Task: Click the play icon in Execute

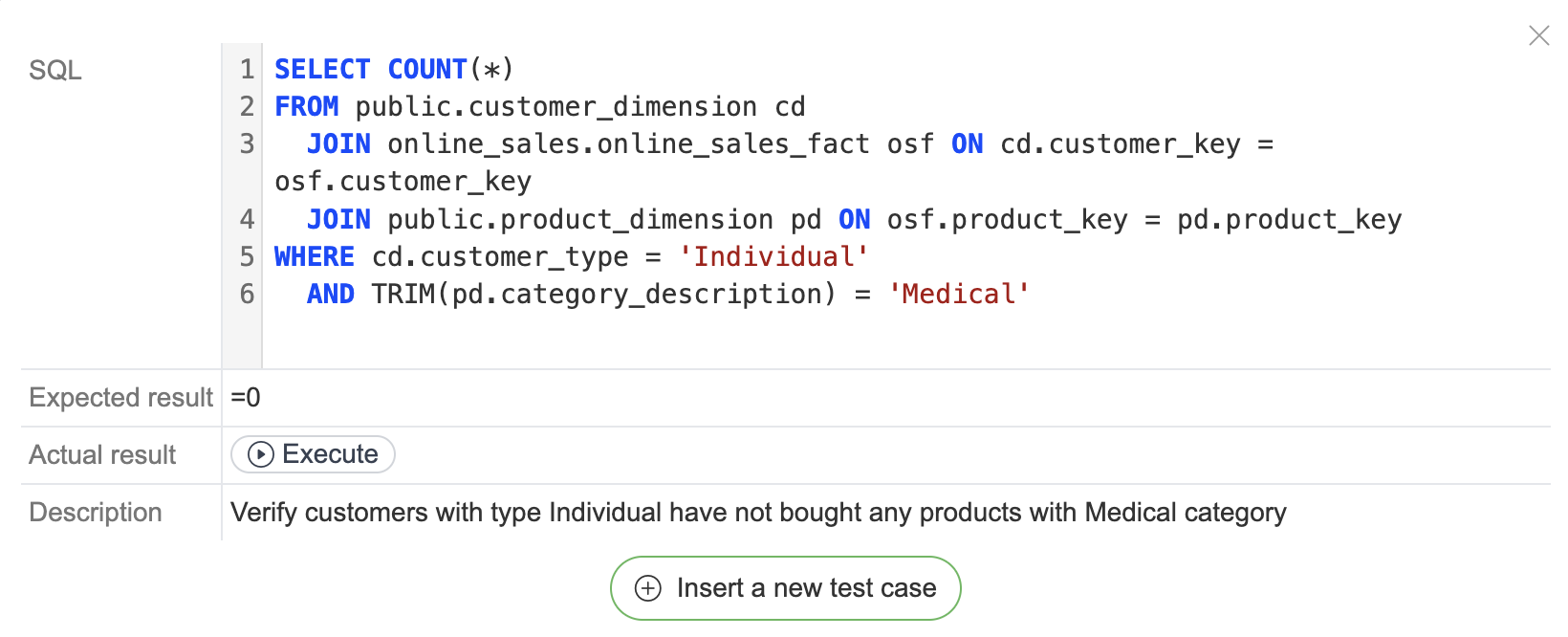Action: (261, 454)
